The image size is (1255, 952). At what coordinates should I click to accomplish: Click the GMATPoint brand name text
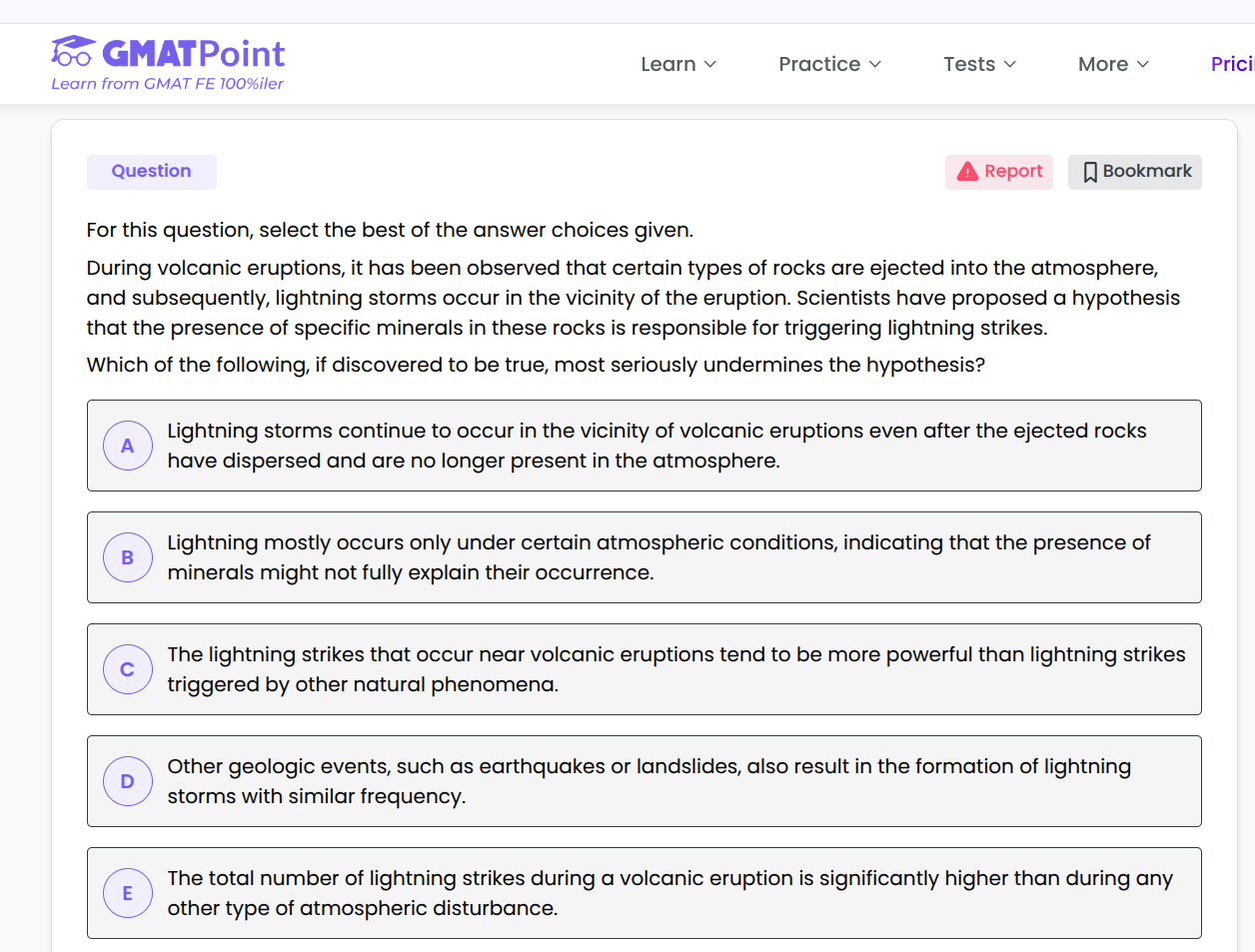tap(194, 53)
